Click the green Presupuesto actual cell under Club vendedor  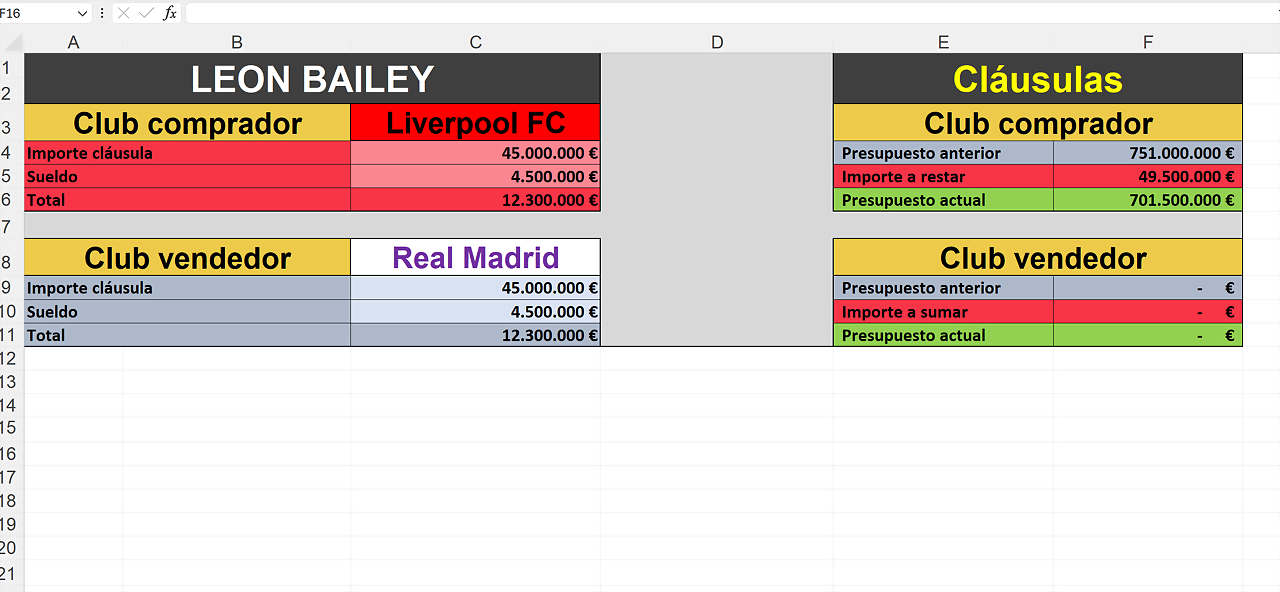coord(943,335)
